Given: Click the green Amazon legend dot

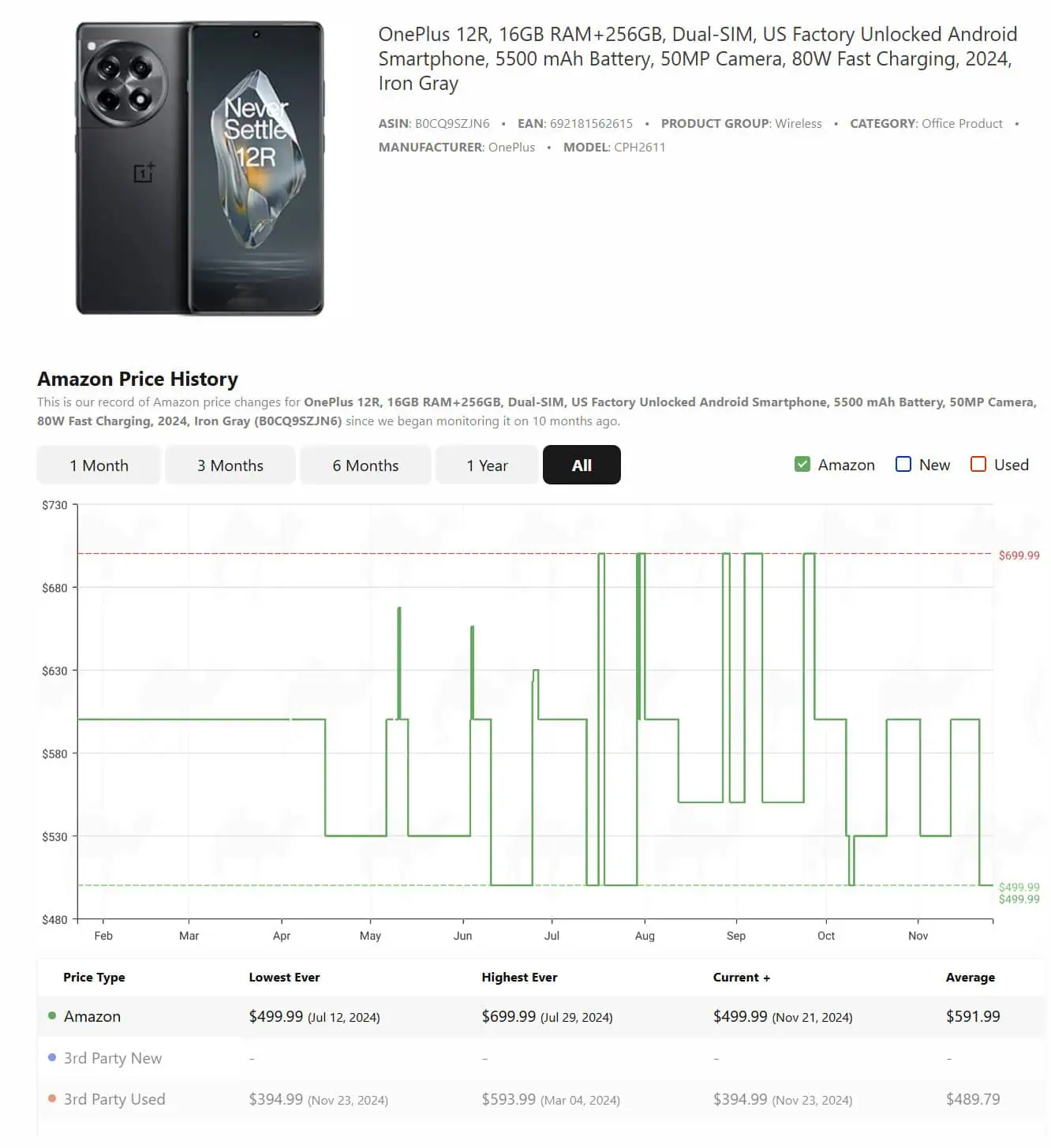Looking at the screenshot, I should click(x=52, y=1016).
